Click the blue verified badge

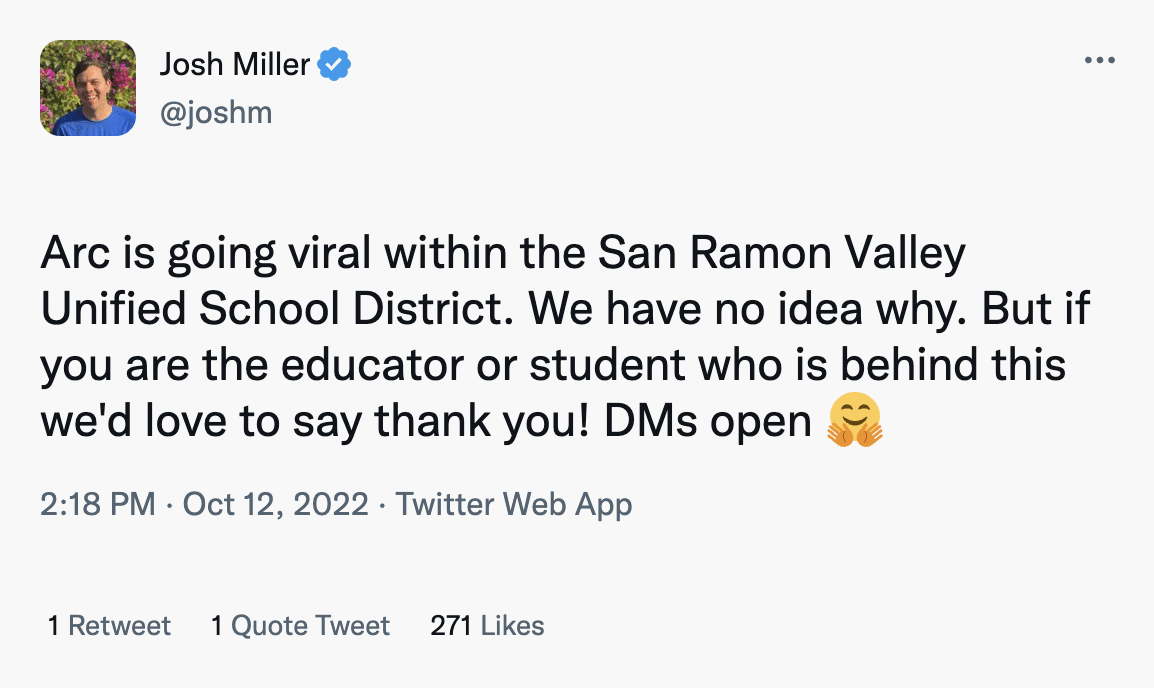(334, 66)
